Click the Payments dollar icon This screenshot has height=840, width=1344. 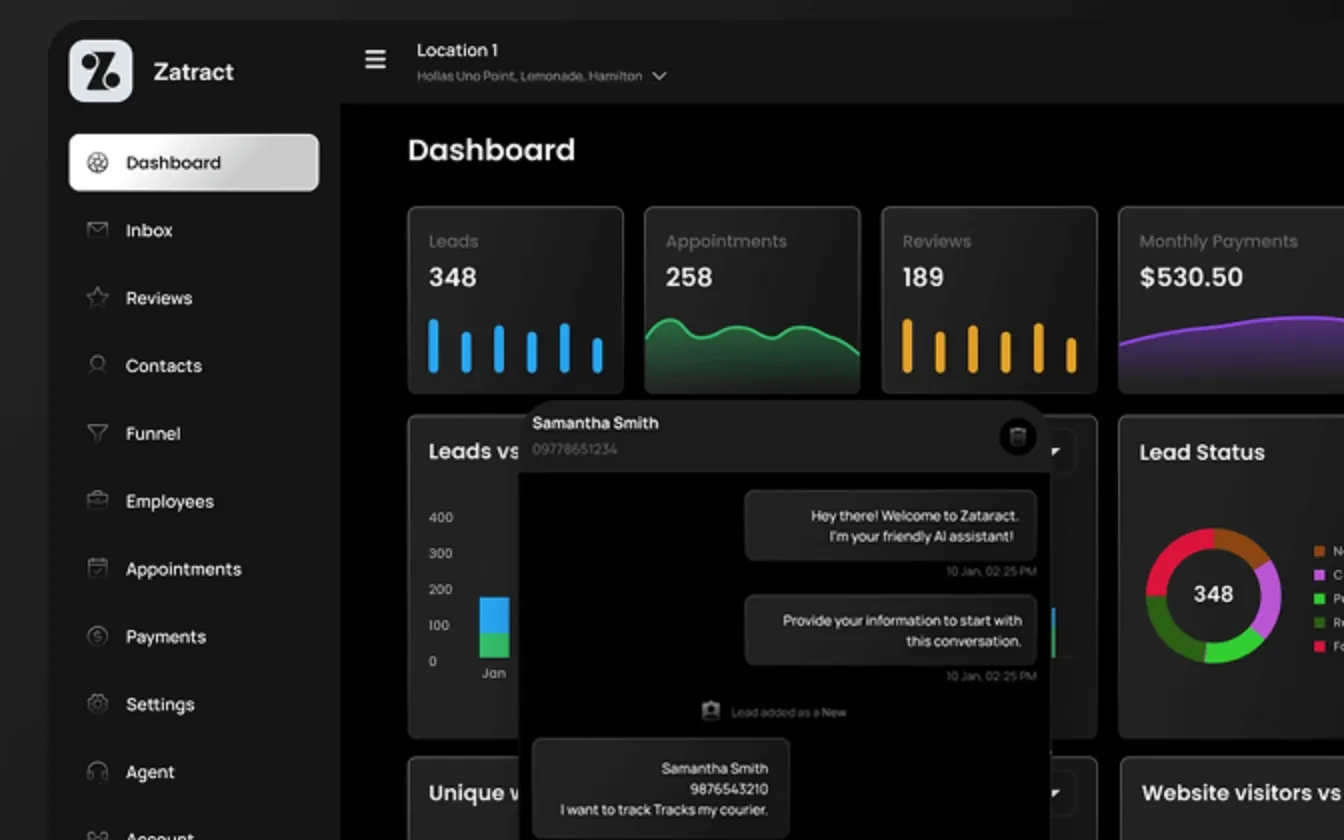coord(97,636)
